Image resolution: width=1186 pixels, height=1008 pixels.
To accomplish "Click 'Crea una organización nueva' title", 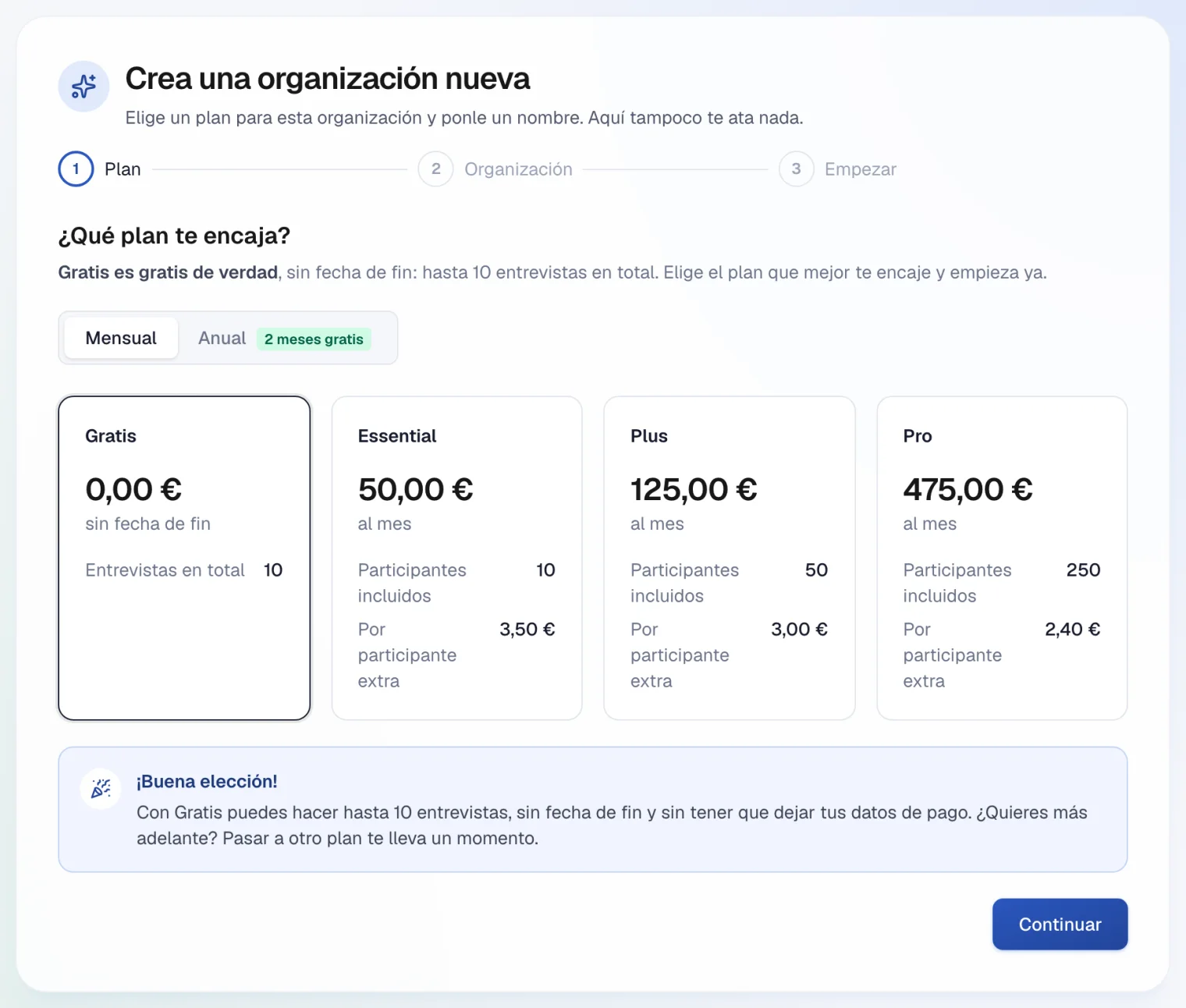I will (328, 79).
